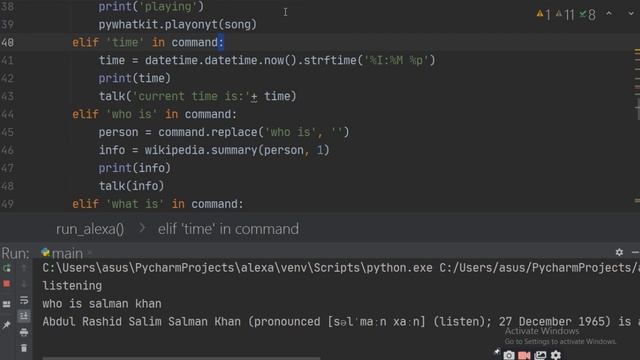Click the line 'pywhatkit.playonyt(song)'
Viewport: 640px width, 360px height.
tap(178, 24)
